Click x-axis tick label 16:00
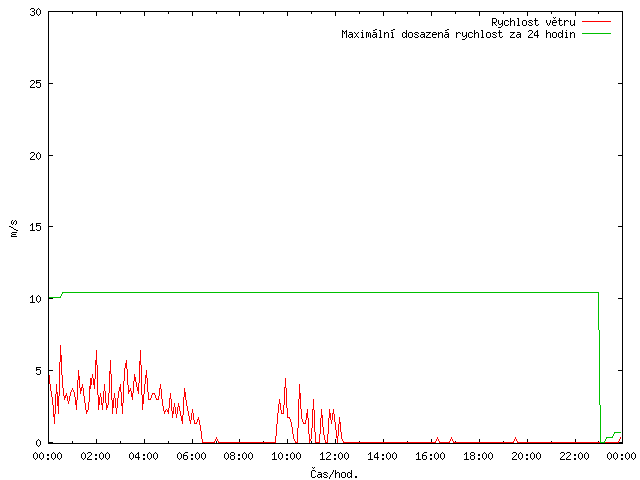Screen dimensions: 640x480 coord(430,456)
